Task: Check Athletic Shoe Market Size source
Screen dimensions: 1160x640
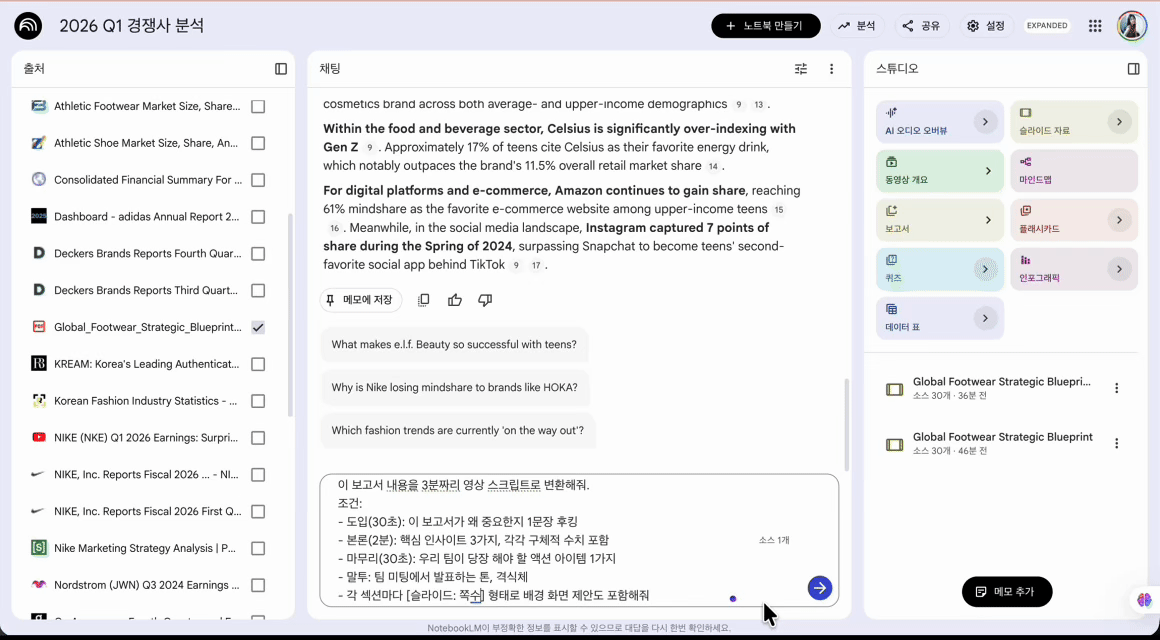Action: 258,143
